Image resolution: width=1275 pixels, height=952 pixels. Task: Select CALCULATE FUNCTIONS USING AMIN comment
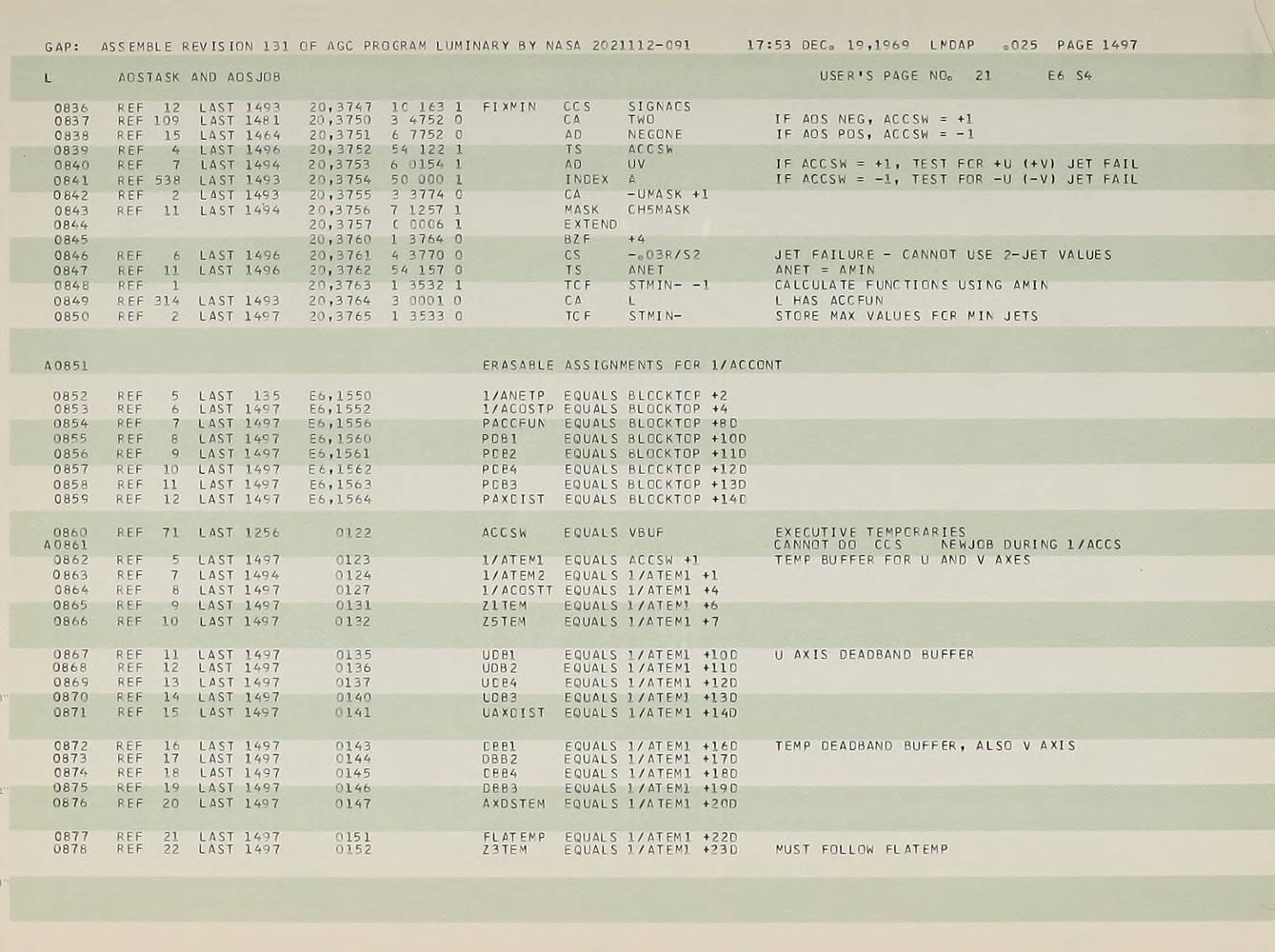pyautogui.click(x=911, y=285)
